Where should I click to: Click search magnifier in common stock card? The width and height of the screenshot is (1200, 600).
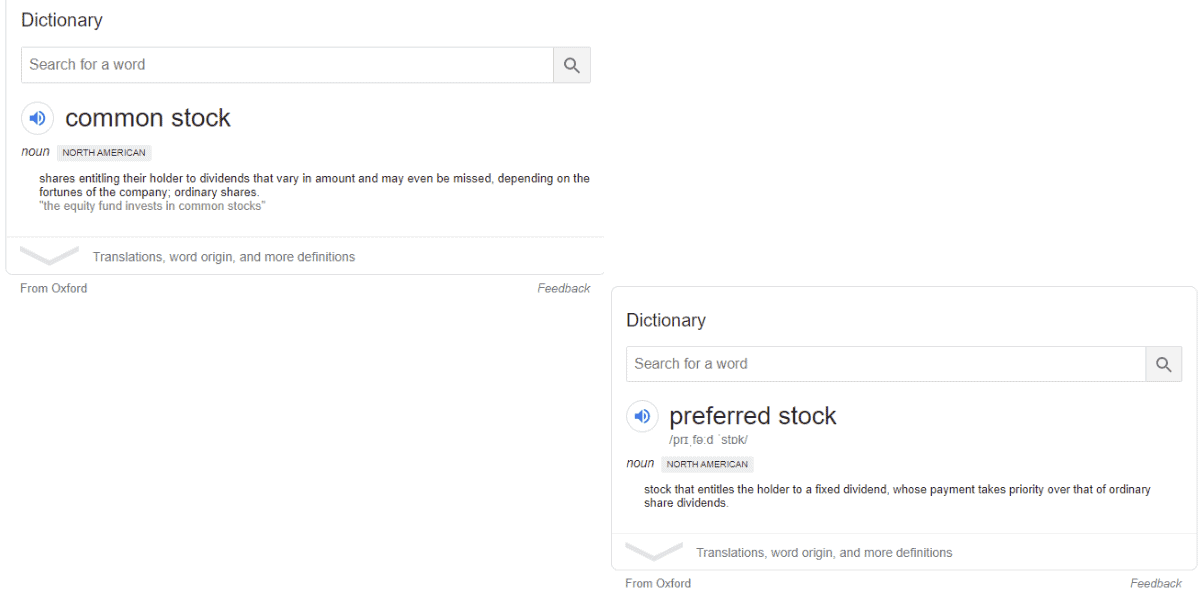click(x=572, y=65)
